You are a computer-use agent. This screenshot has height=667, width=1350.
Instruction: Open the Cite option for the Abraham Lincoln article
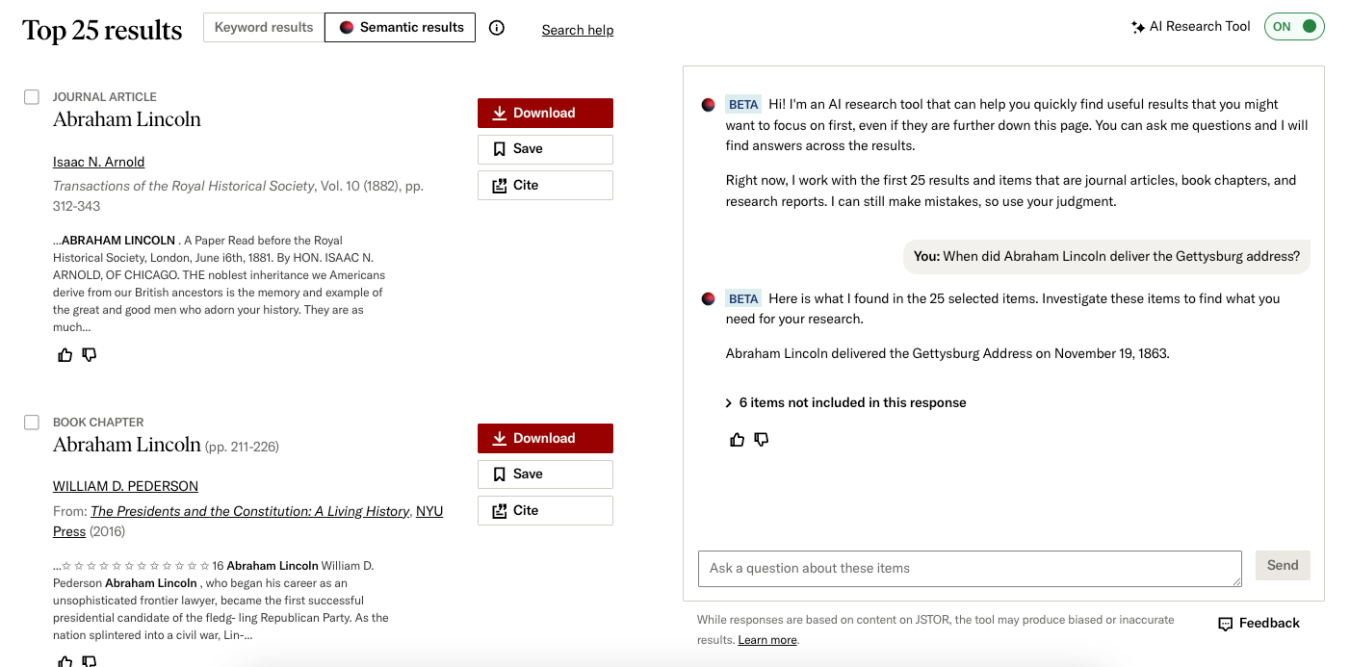pyautogui.click(x=545, y=185)
